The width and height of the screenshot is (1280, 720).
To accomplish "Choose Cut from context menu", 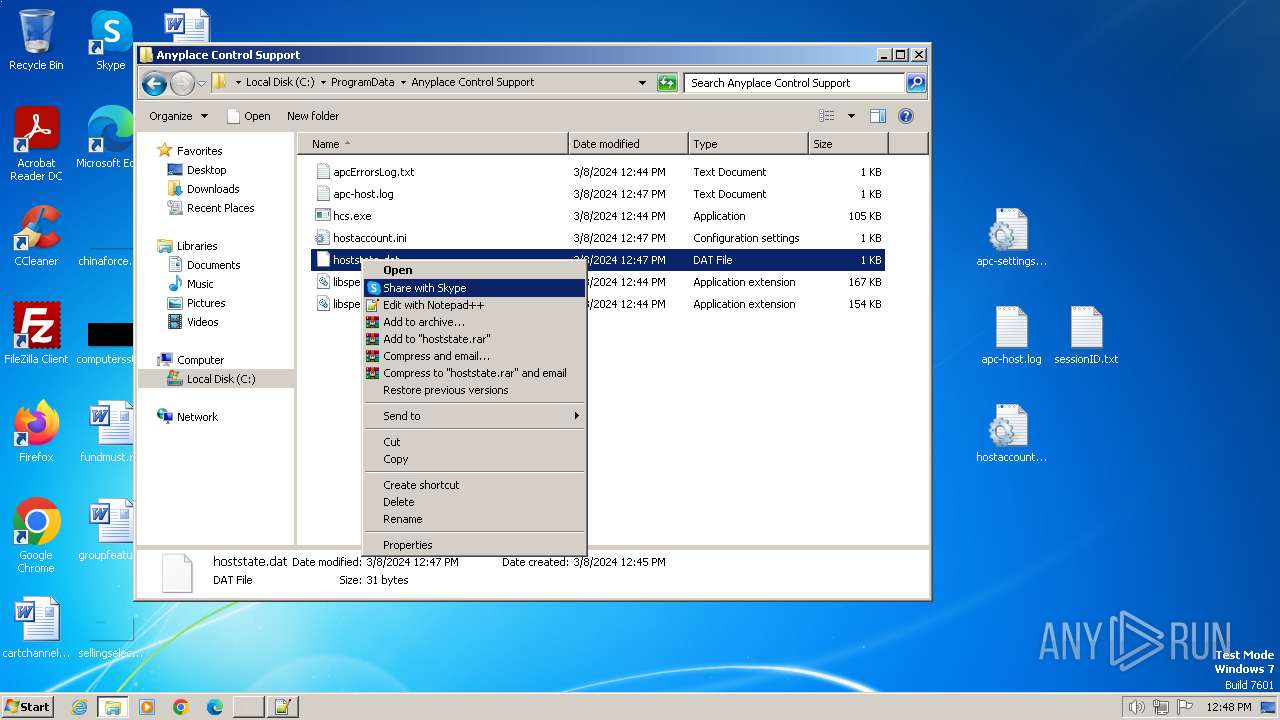I will tap(474, 442).
